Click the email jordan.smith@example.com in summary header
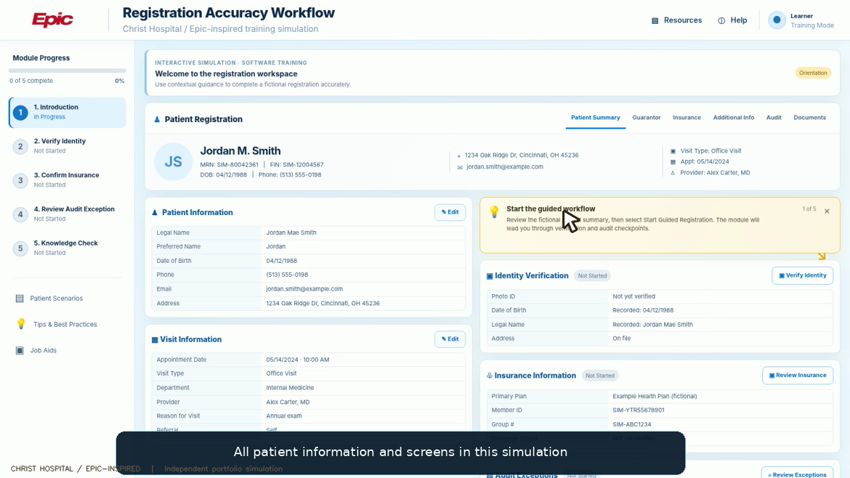Viewport: 850px width, 478px height. [x=505, y=167]
